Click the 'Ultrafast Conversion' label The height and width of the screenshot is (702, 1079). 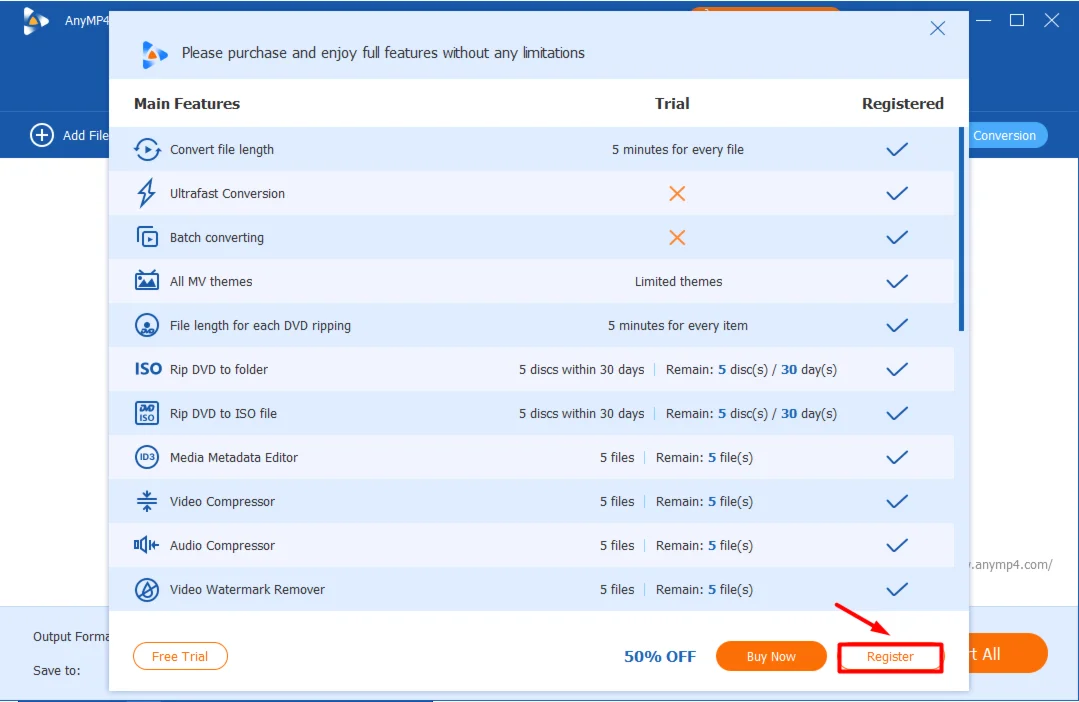[x=227, y=193]
